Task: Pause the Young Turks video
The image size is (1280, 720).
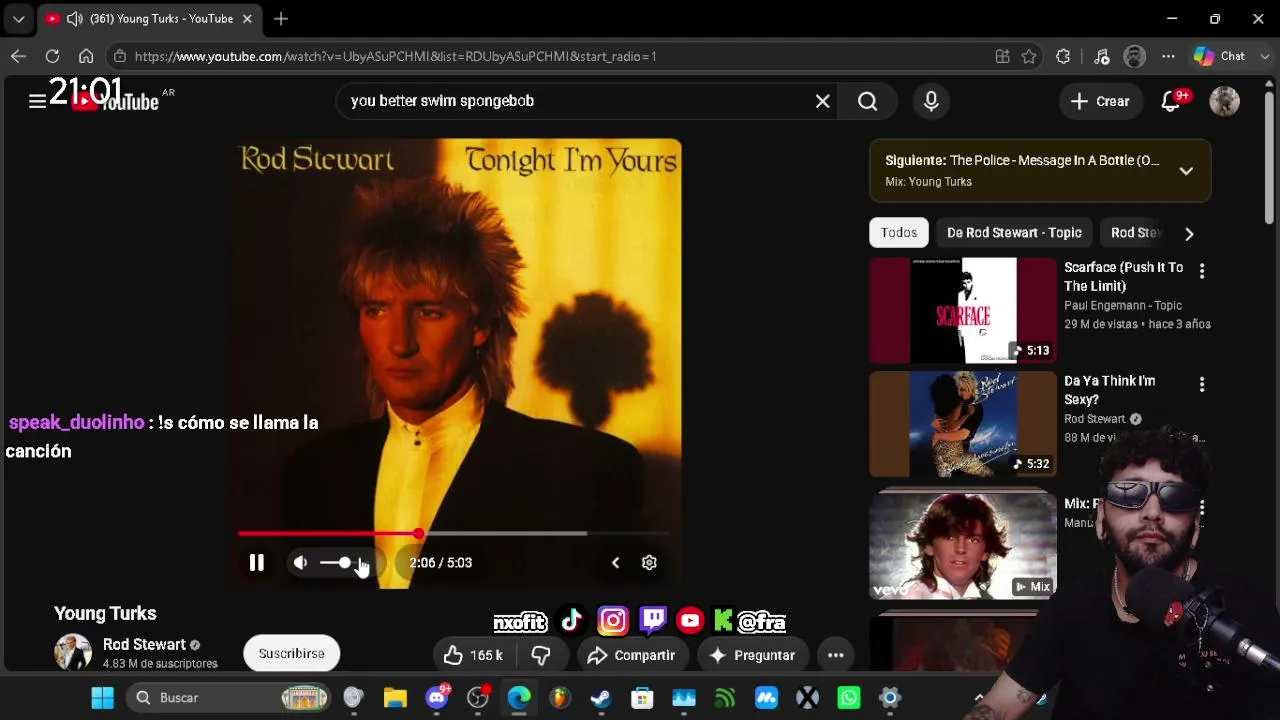Action: coord(257,563)
